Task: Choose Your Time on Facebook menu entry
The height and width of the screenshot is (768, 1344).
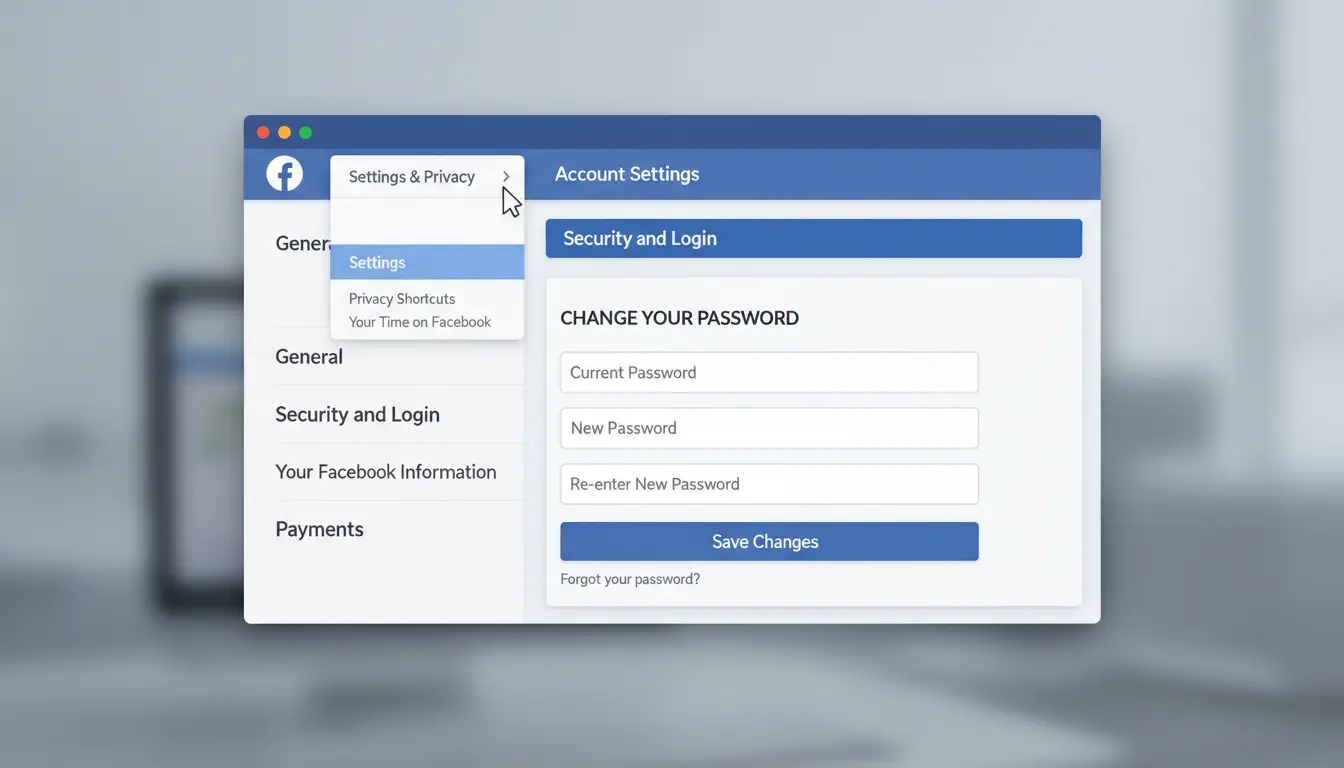Action: click(x=420, y=322)
